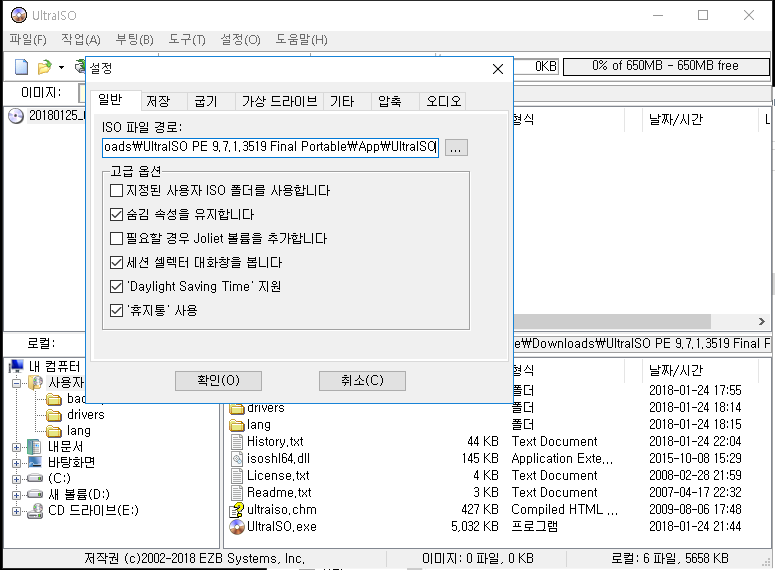Click the (C:) drive icon
The width and height of the screenshot is (775, 570).
[x=35, y=478]
